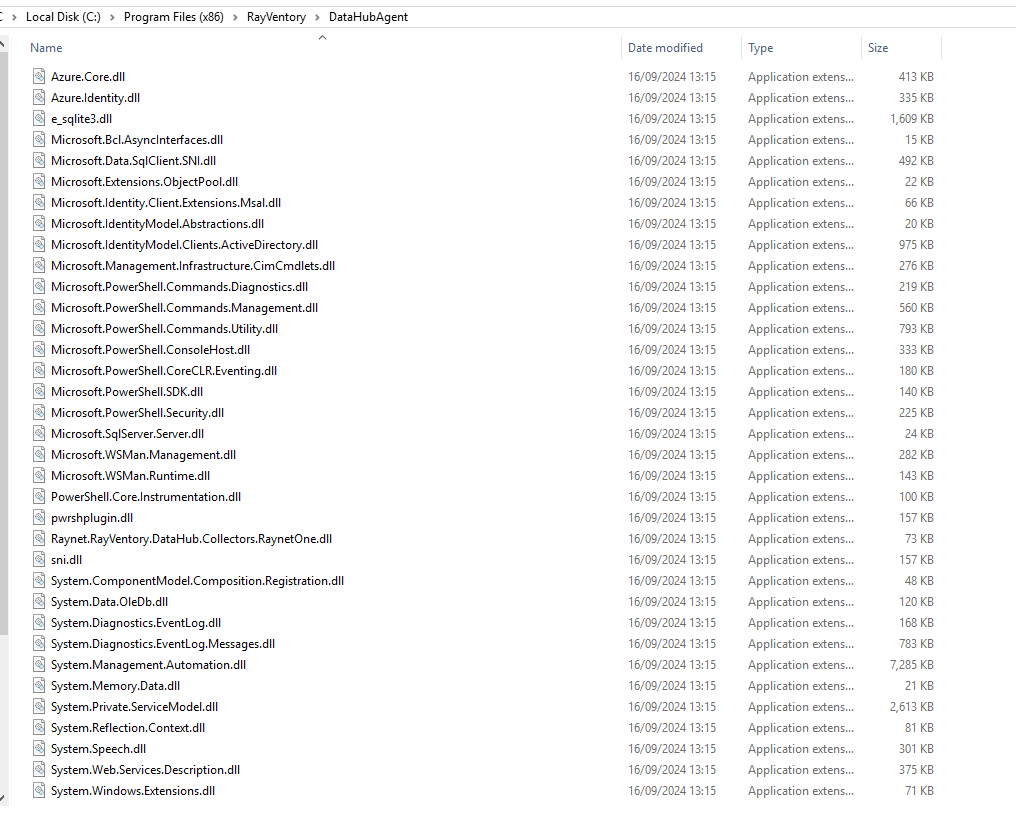The width and height of the screenshot is (1016, 826).
Task: Navigate to Program Files (x86) in breadcrumb
Action: point(174,17)
